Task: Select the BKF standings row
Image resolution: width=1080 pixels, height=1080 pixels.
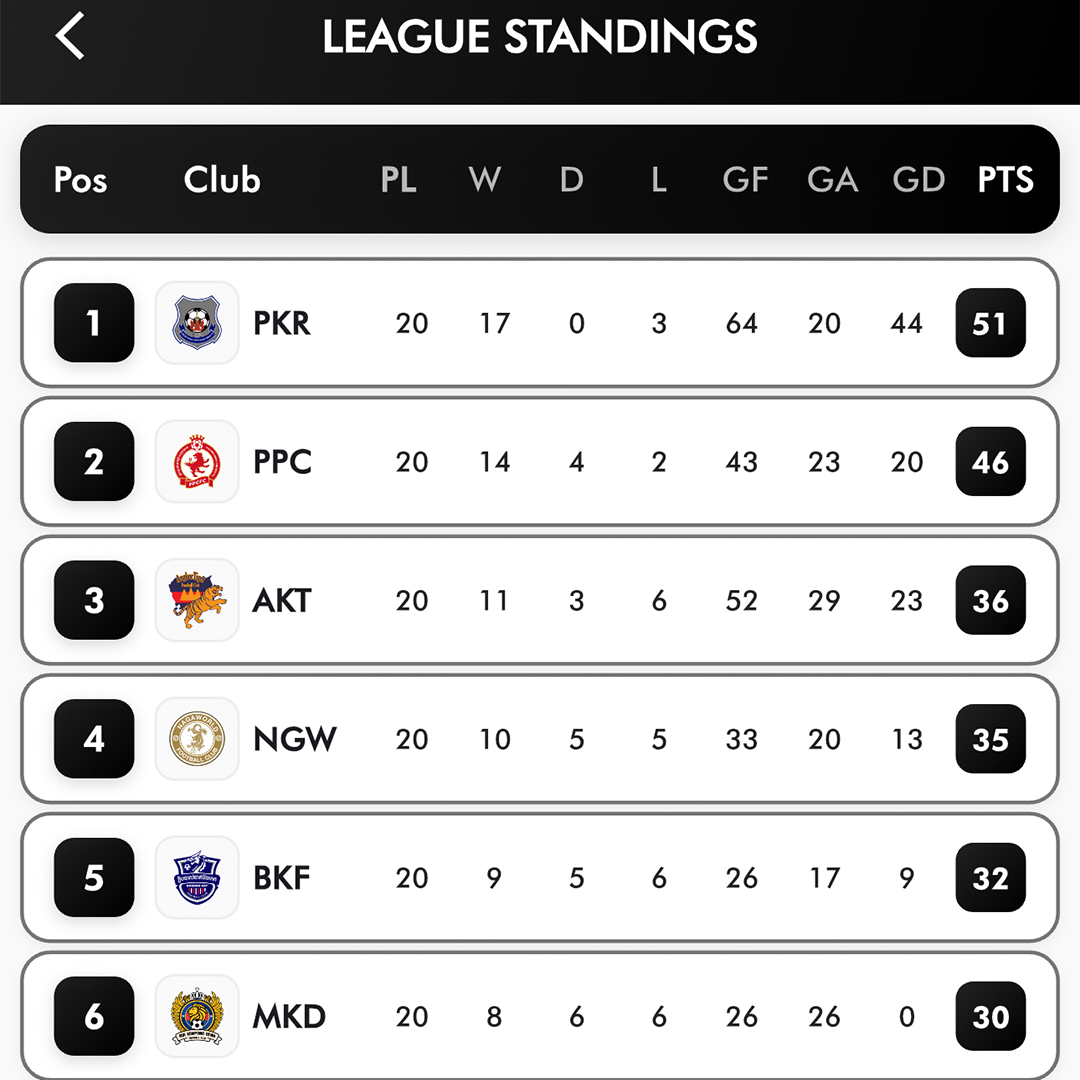Action: [x=540, y=878]
